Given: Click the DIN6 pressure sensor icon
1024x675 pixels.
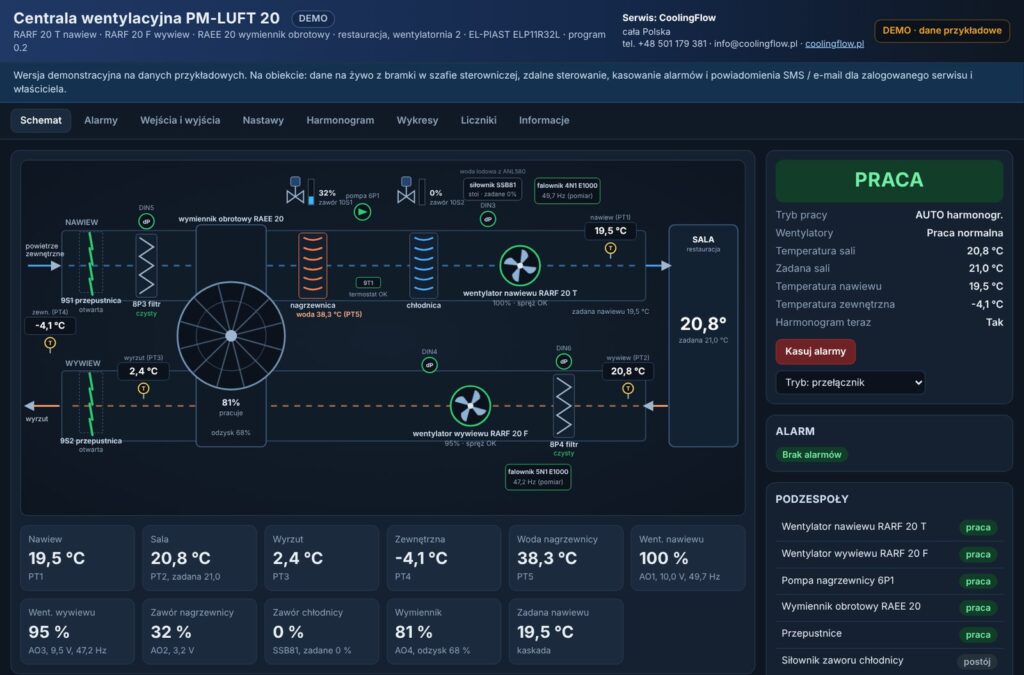Looking at the screenshot, I should [564, 362].
